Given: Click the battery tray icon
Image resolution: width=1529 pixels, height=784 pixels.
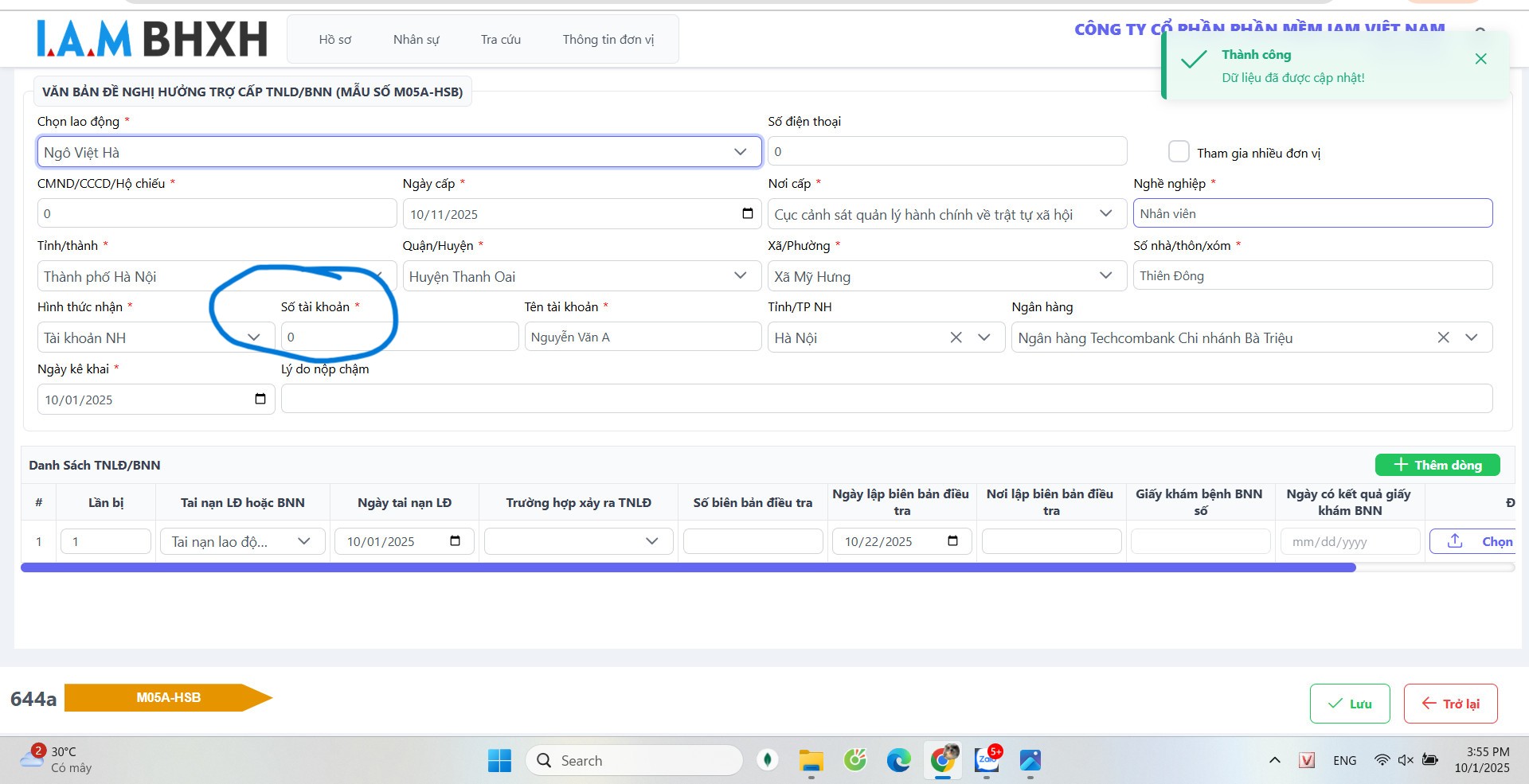Looking at the screenshot, I should tap(1430, 760).
